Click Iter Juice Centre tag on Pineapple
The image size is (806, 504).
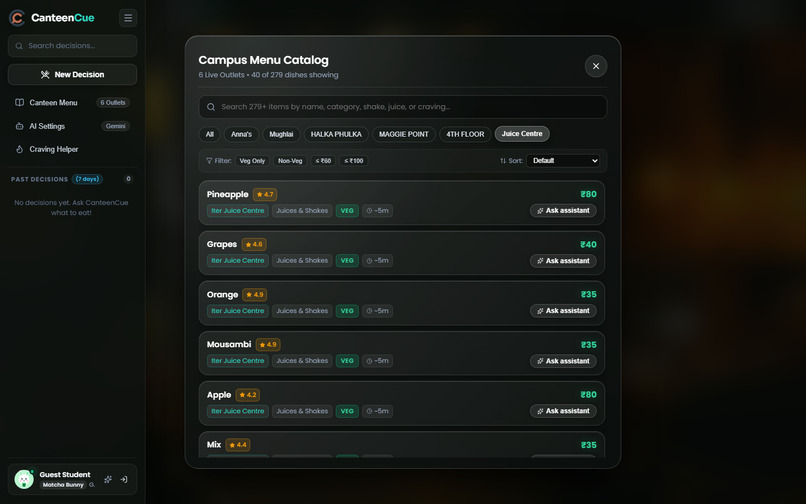tap(237, 211)
